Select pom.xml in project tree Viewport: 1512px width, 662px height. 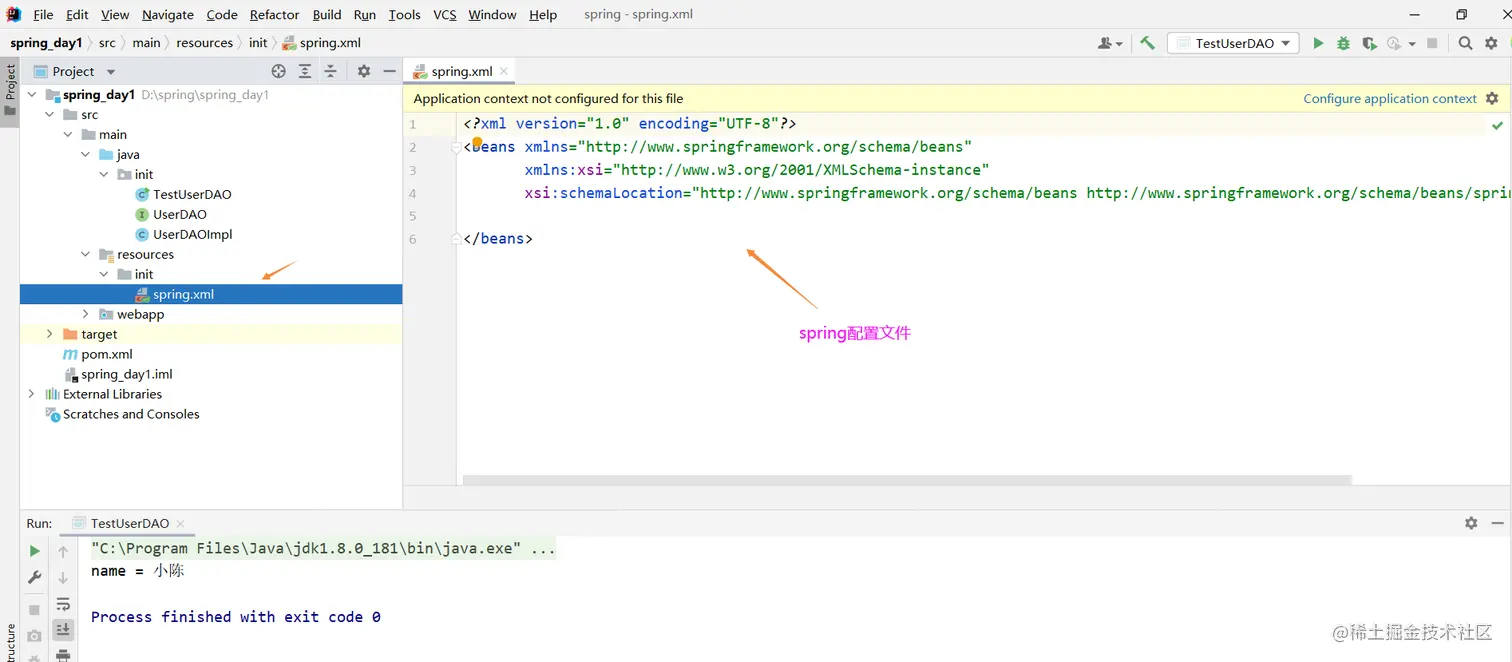(107, 354)
